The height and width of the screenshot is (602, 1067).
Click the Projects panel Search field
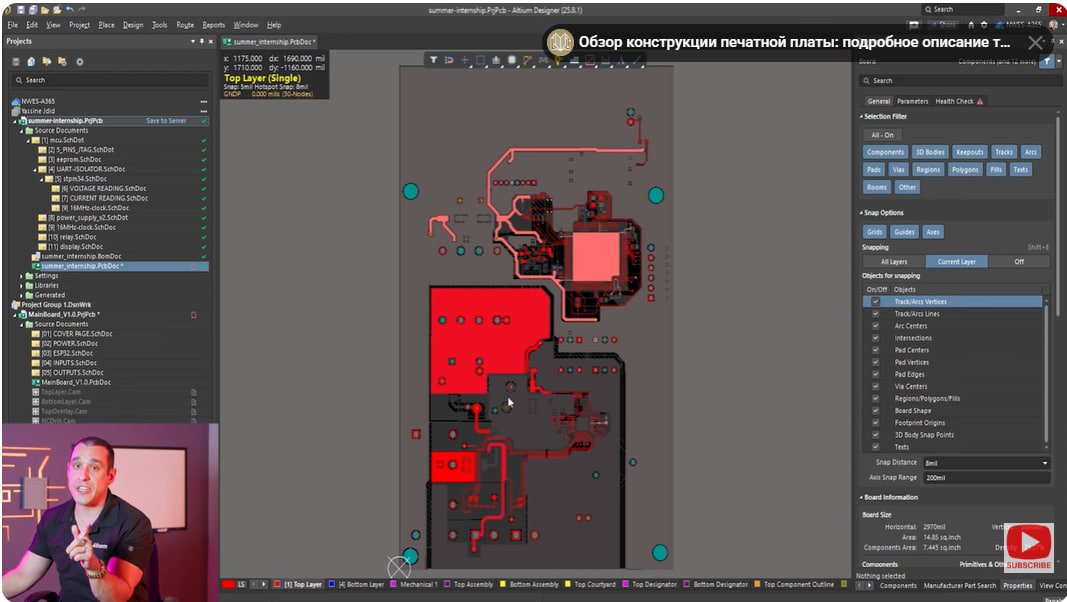110,80
